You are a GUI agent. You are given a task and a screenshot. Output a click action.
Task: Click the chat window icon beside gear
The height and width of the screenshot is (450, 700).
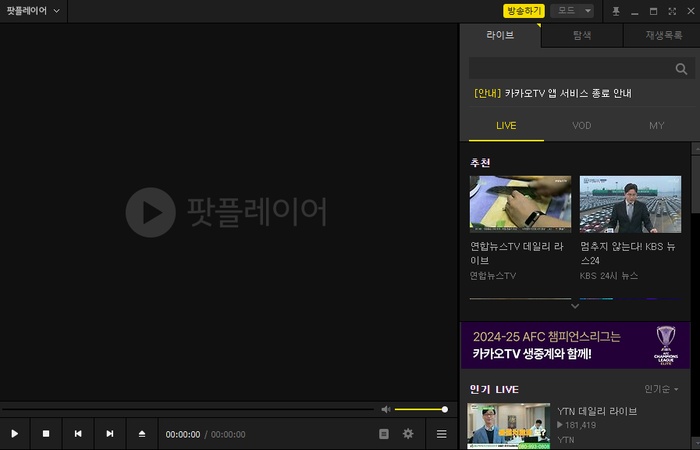[384, 433]
